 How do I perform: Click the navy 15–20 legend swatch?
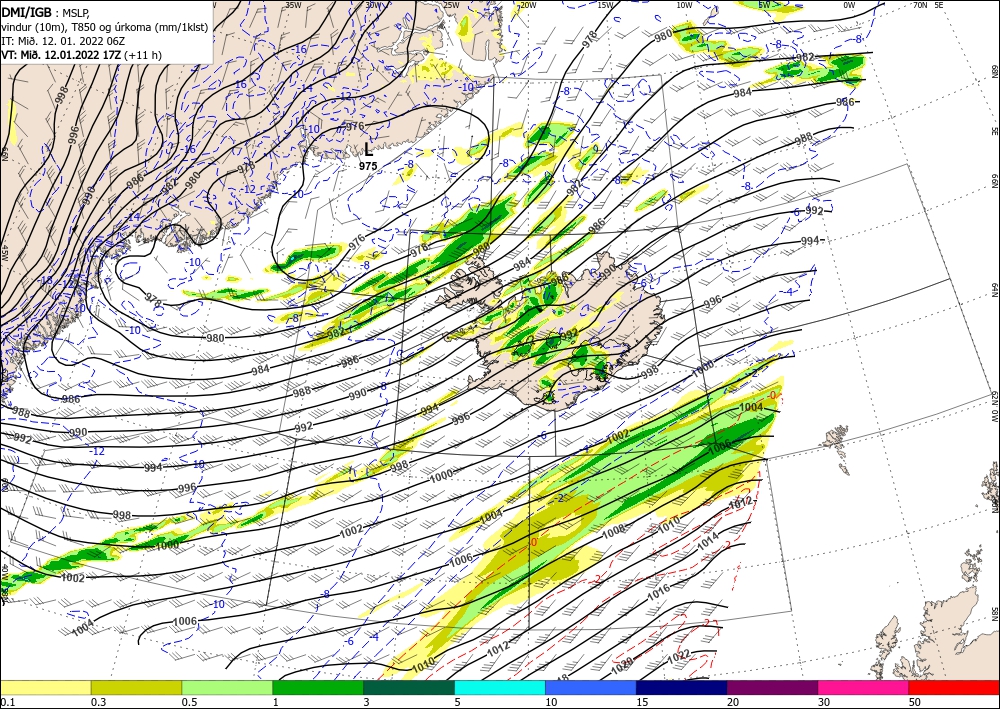(682, 687)
